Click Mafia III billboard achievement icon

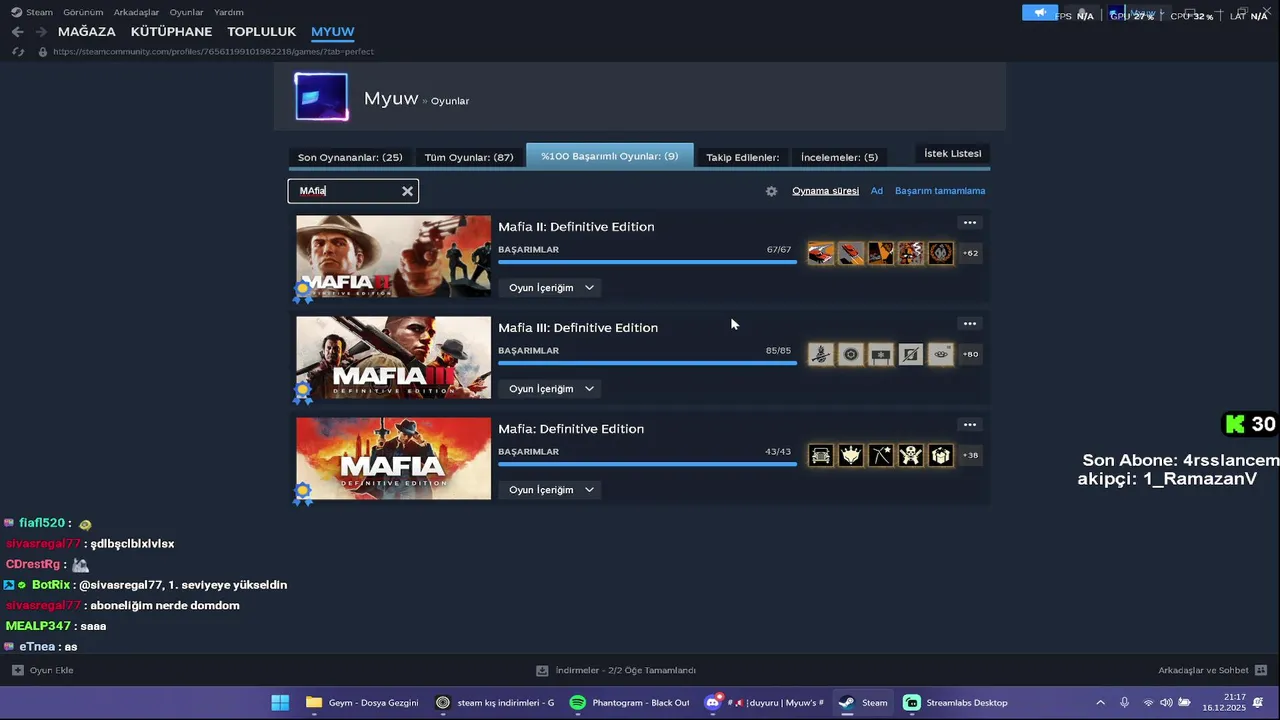(x=881, y=354)
